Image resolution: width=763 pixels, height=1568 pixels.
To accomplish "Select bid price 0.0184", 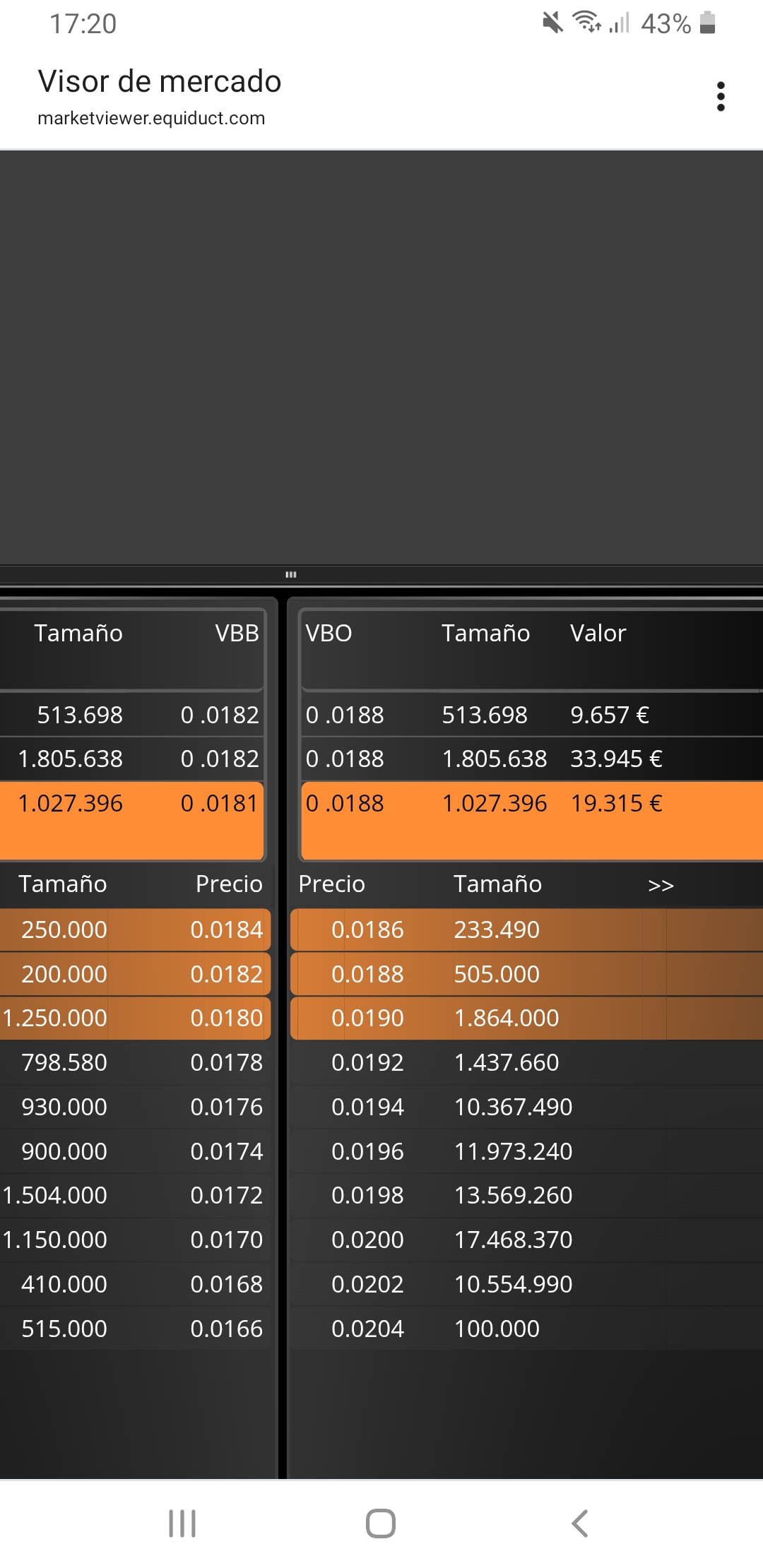I will 227,929.
